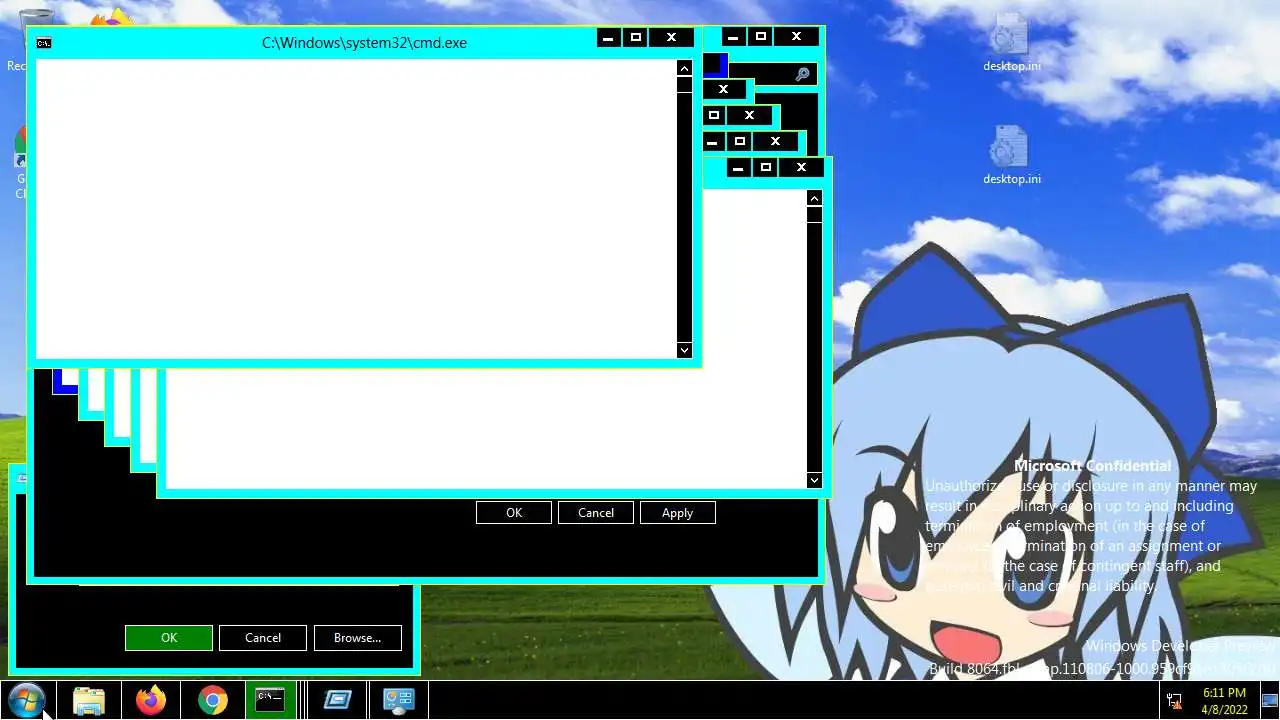Open File Explorer from the taskbar

click(x=89, y=700)
